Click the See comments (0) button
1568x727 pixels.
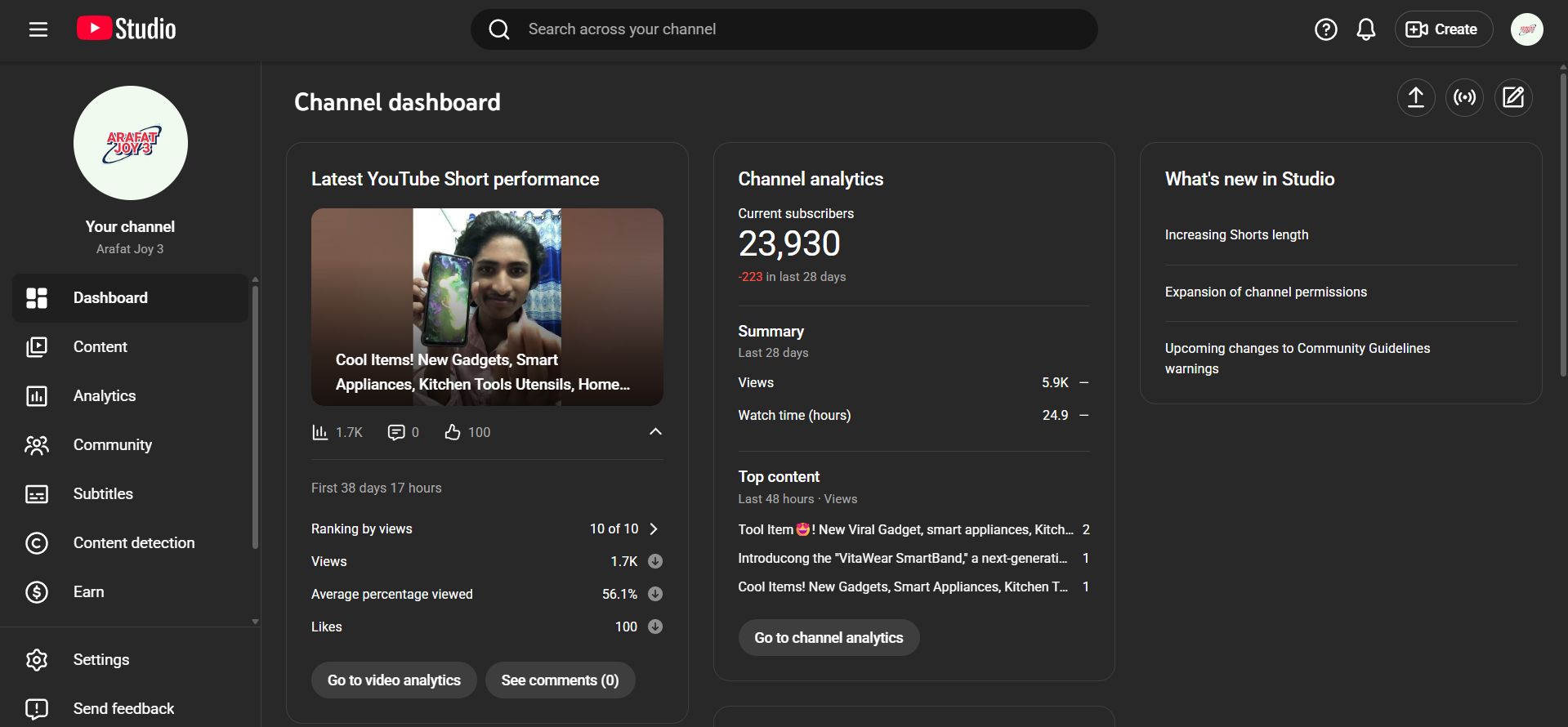560,680
